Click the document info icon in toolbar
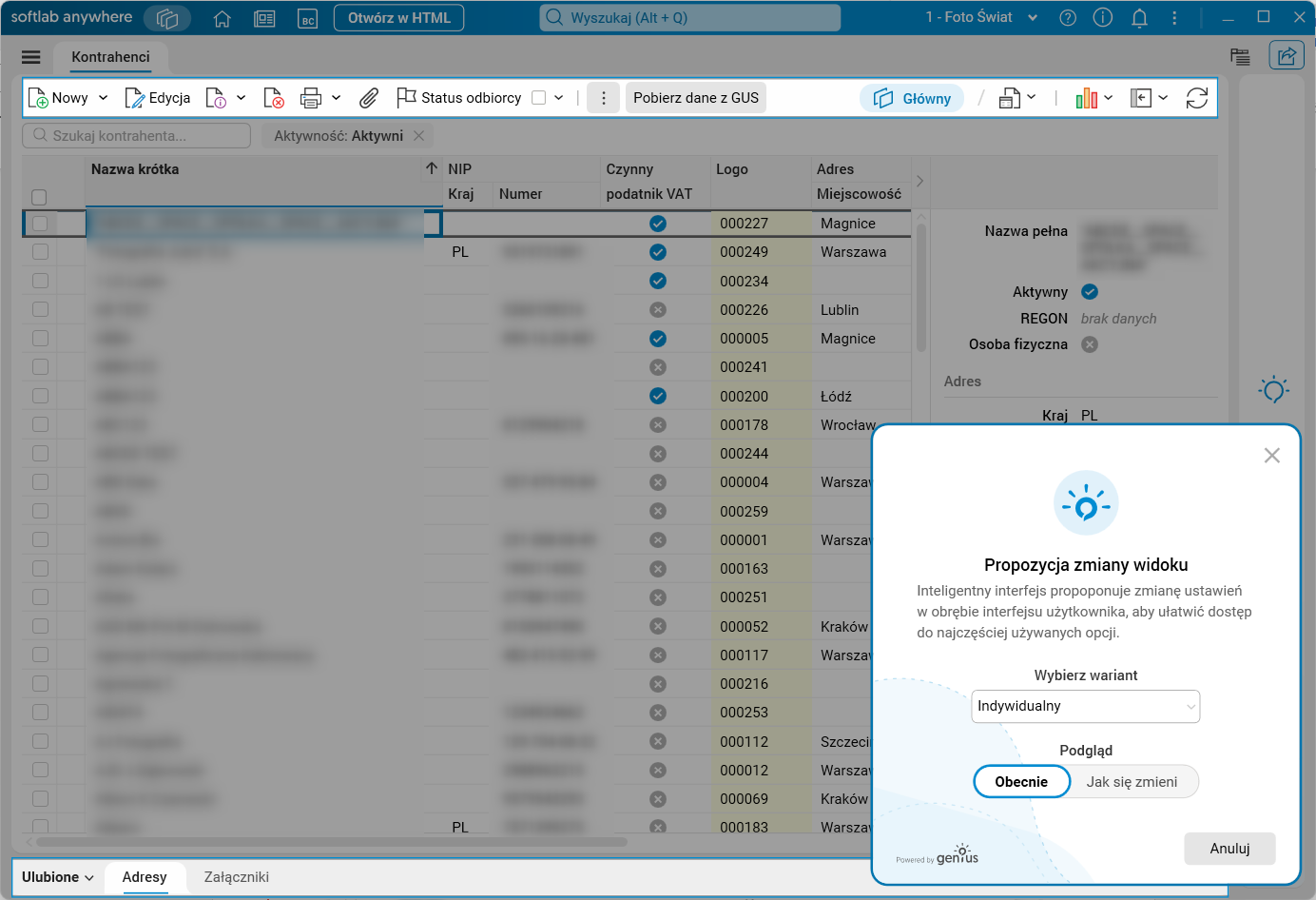Image resolution: width=1316 pixels, height=900 pixels. pos(216,98)
